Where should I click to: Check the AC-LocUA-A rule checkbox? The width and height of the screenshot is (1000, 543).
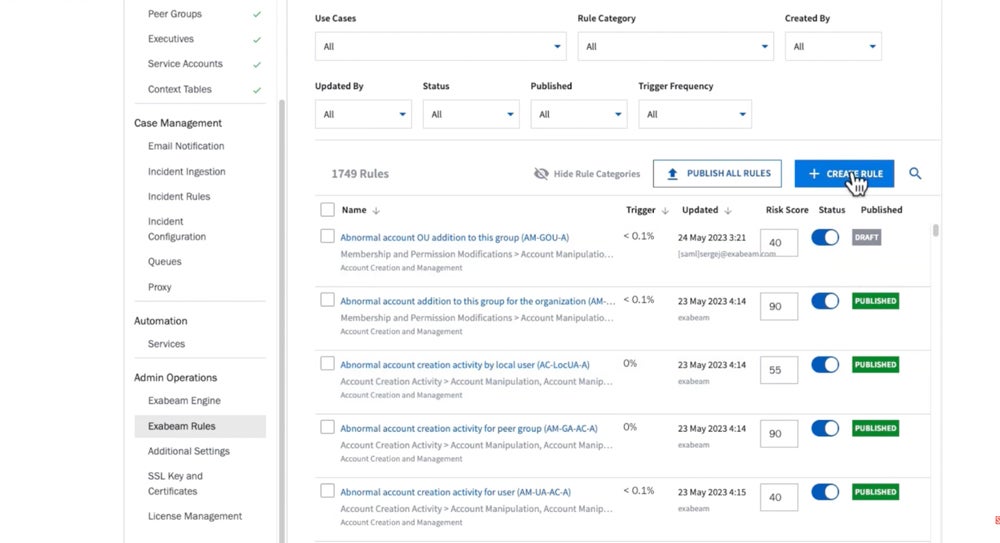click(327, 364)
